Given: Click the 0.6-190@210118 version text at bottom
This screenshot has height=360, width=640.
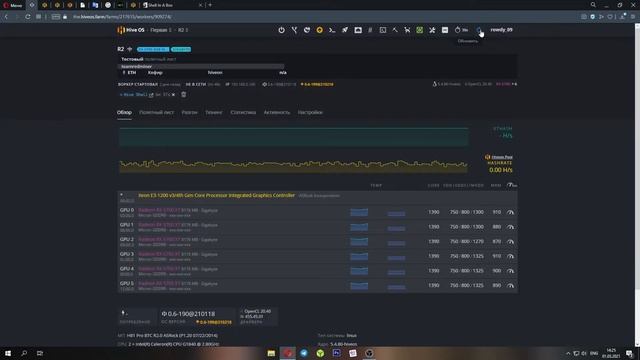Looking at the screenshot, I should coord(188,314).
